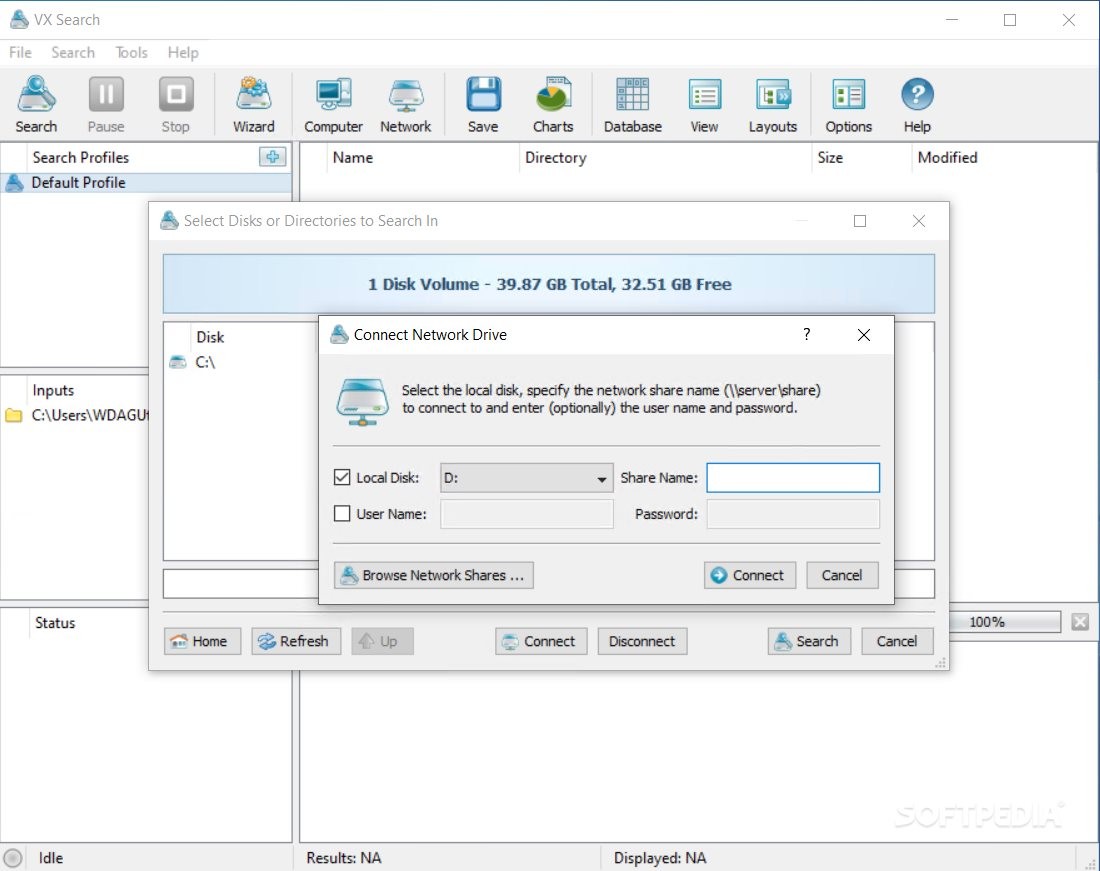
Task: Click the Disconnect button
Action: (642, 641)
